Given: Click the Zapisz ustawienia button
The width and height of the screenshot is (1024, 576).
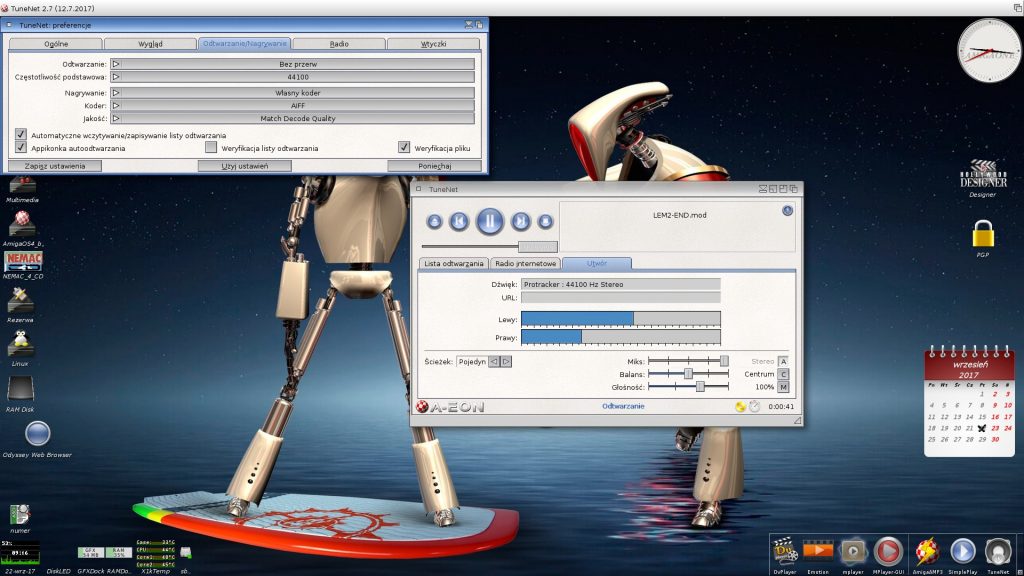Looking at the screenshot, I should click(x=55, y=166).
